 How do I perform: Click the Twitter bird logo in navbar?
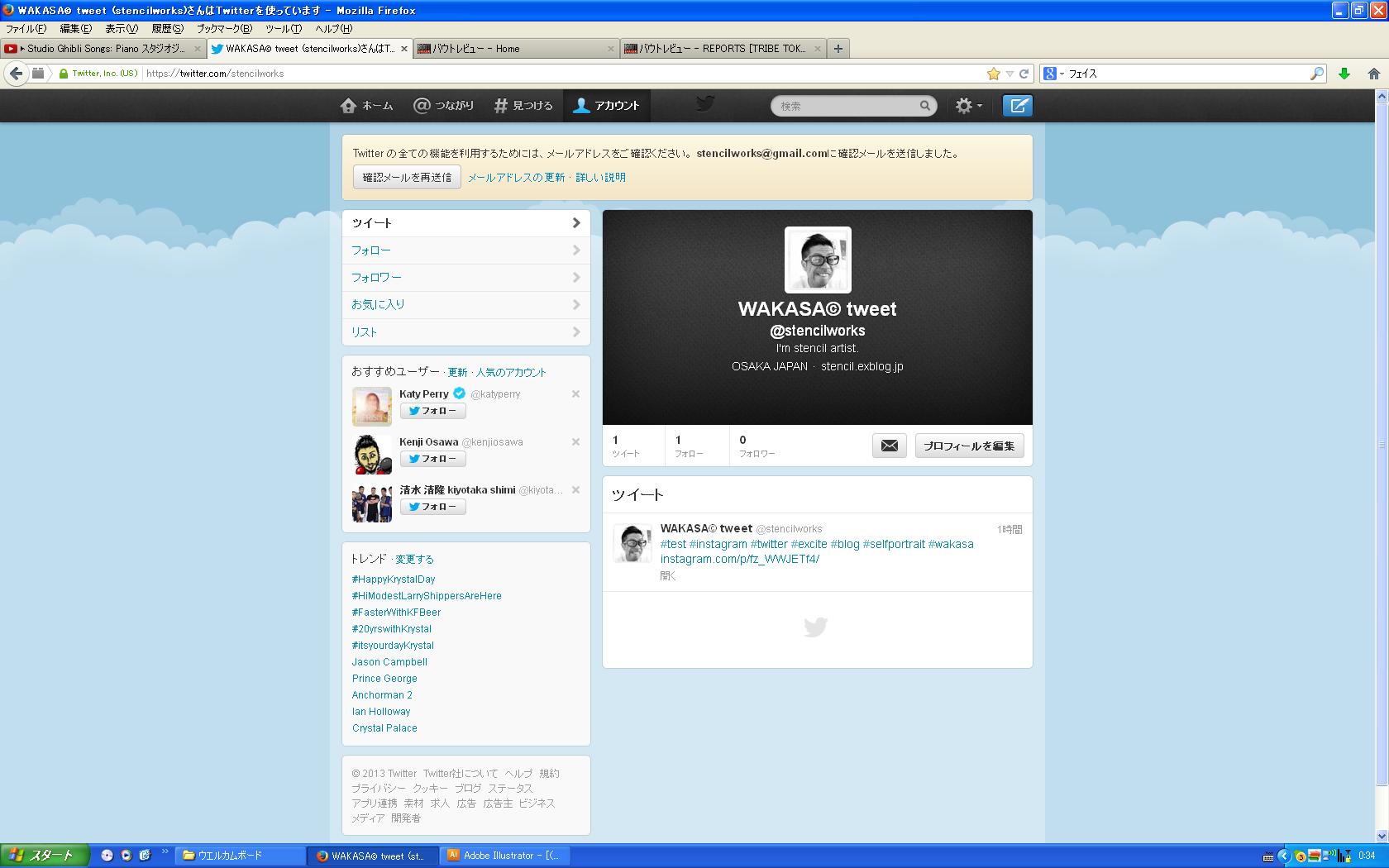(704, 104)
